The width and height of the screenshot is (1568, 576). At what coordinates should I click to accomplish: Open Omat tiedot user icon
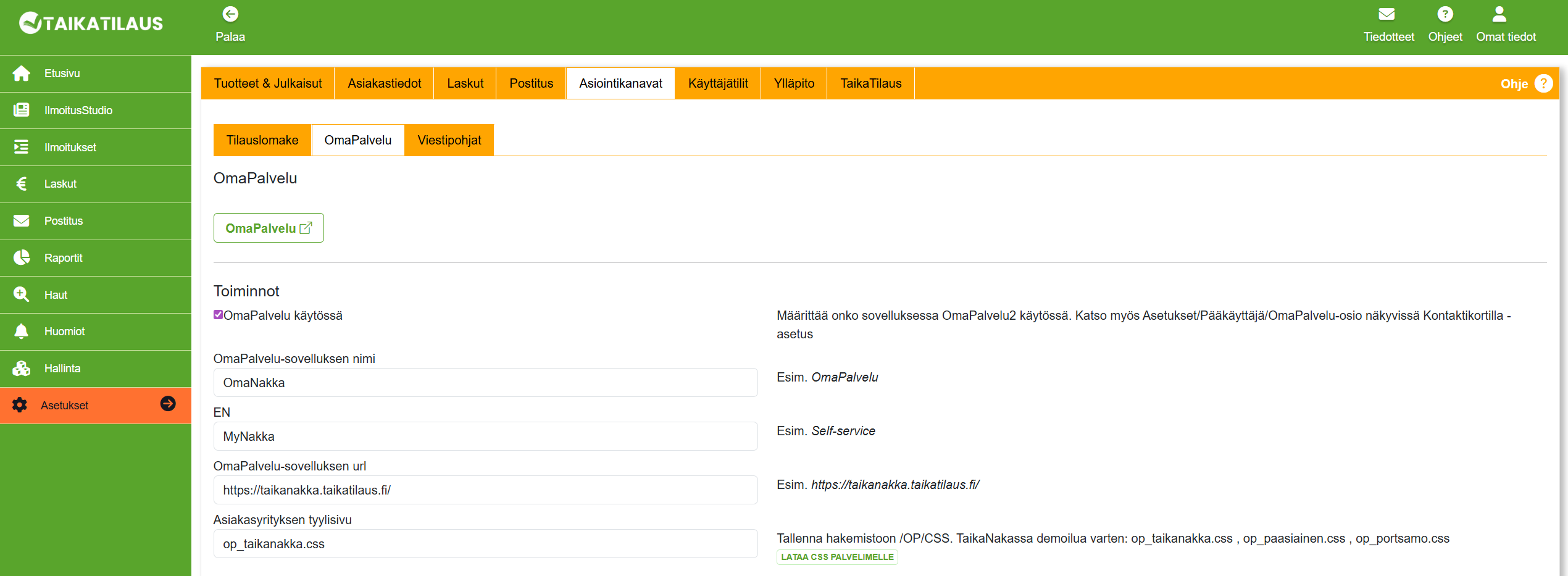tap(1499, 14)
